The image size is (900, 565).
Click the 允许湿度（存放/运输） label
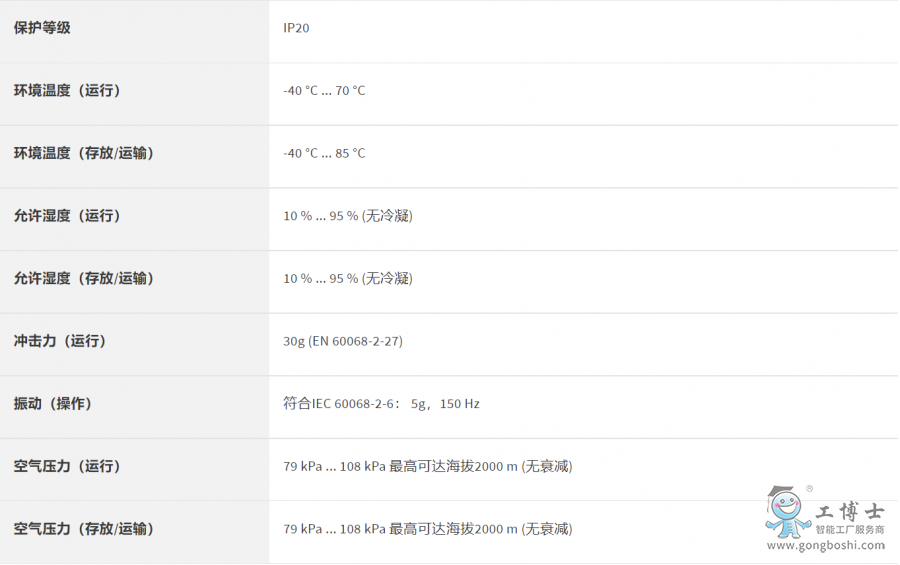[x=84, y=278]
